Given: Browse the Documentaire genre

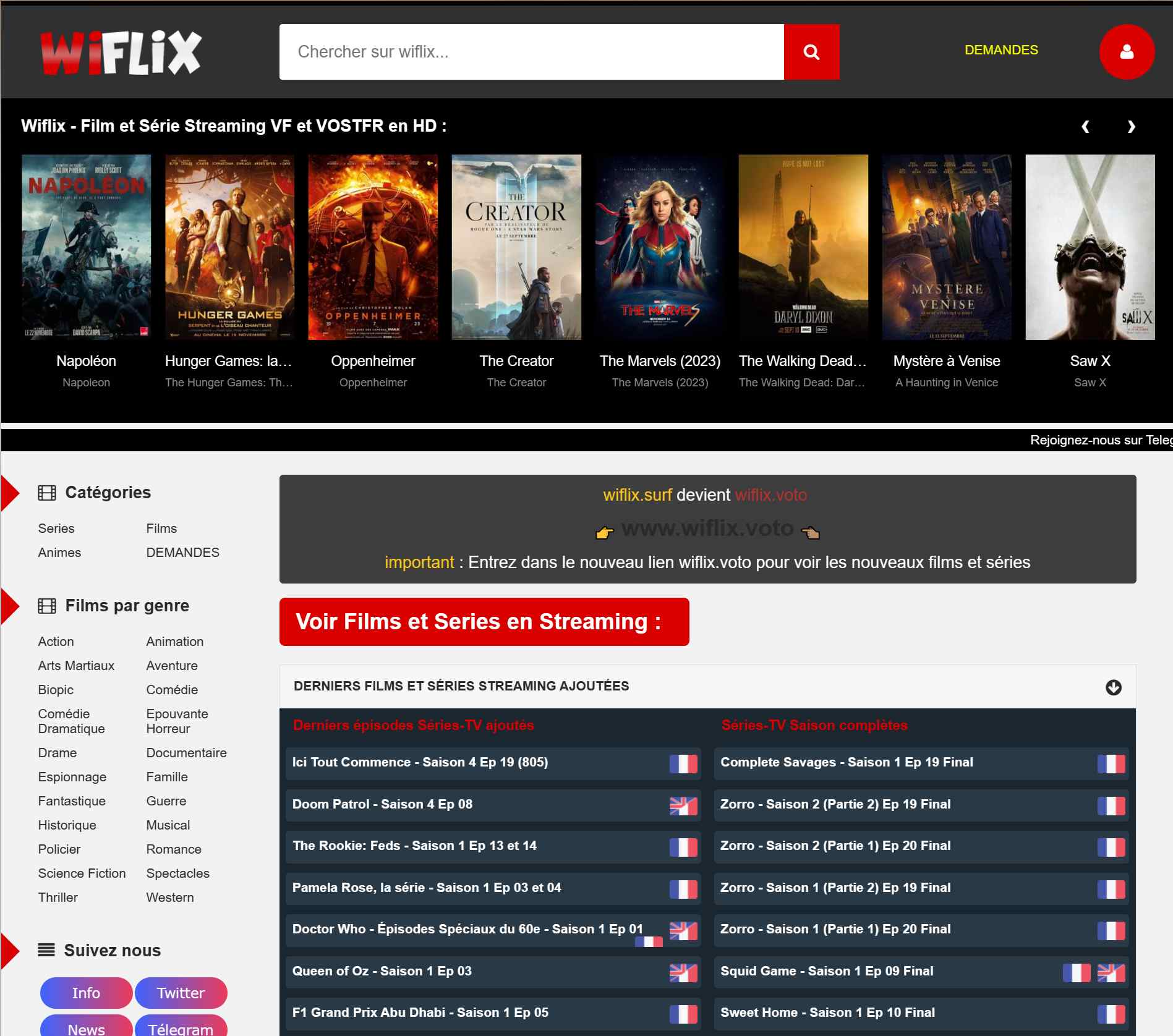Looking at the screenshot, I should [x=187, y=753].
